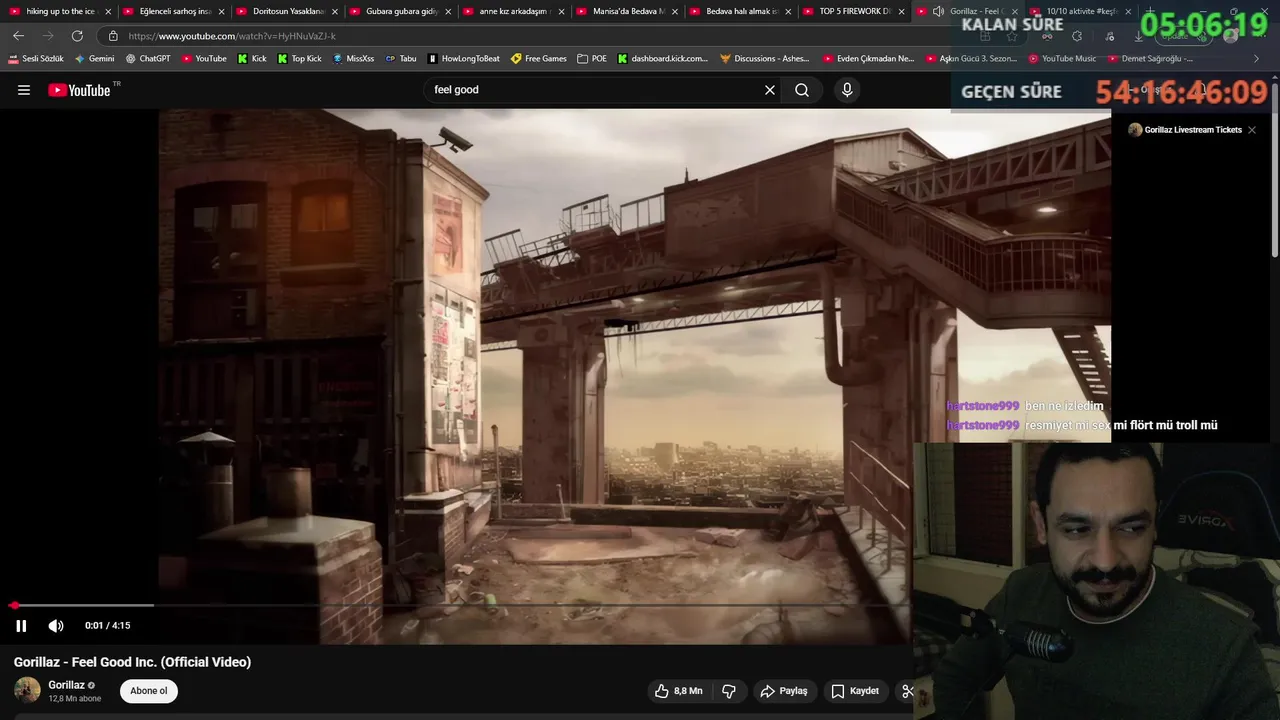Click the '0:01 / 4:15' time display
This screenshot has height=720, width=1280.
(x=107, y=626)
